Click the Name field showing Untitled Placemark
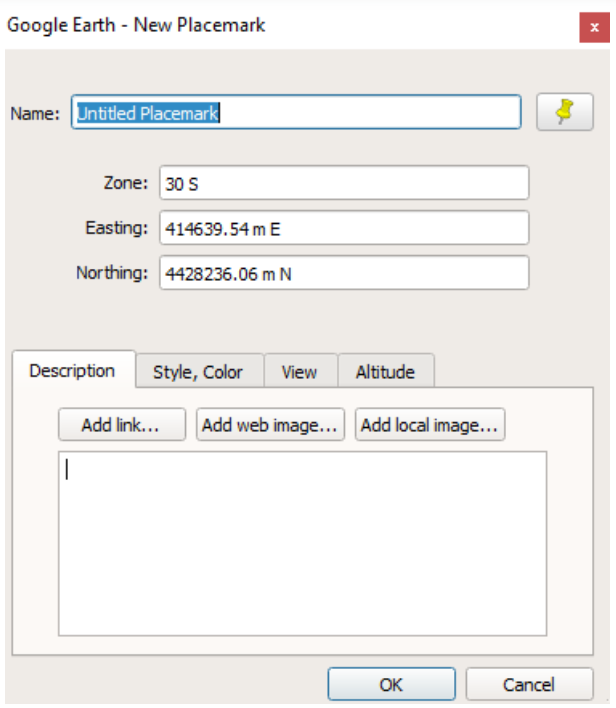 [296, 112]
